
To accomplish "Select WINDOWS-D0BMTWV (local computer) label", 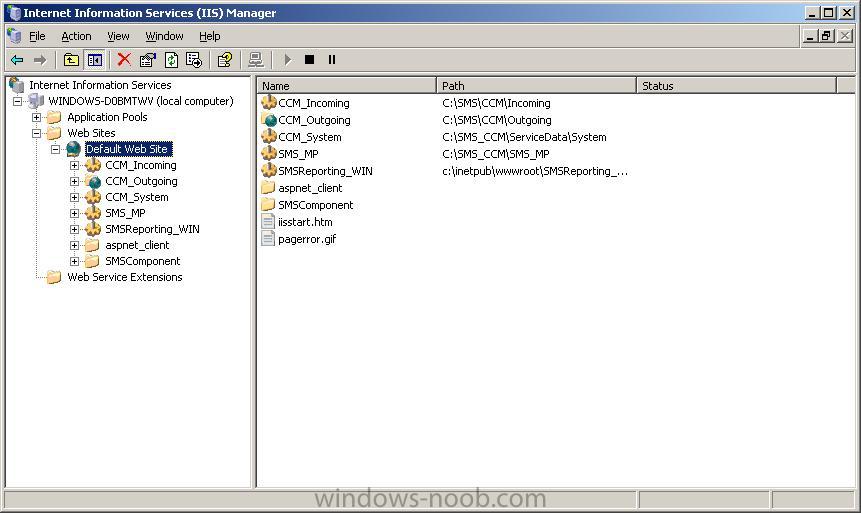I will [x=141, y=102].
